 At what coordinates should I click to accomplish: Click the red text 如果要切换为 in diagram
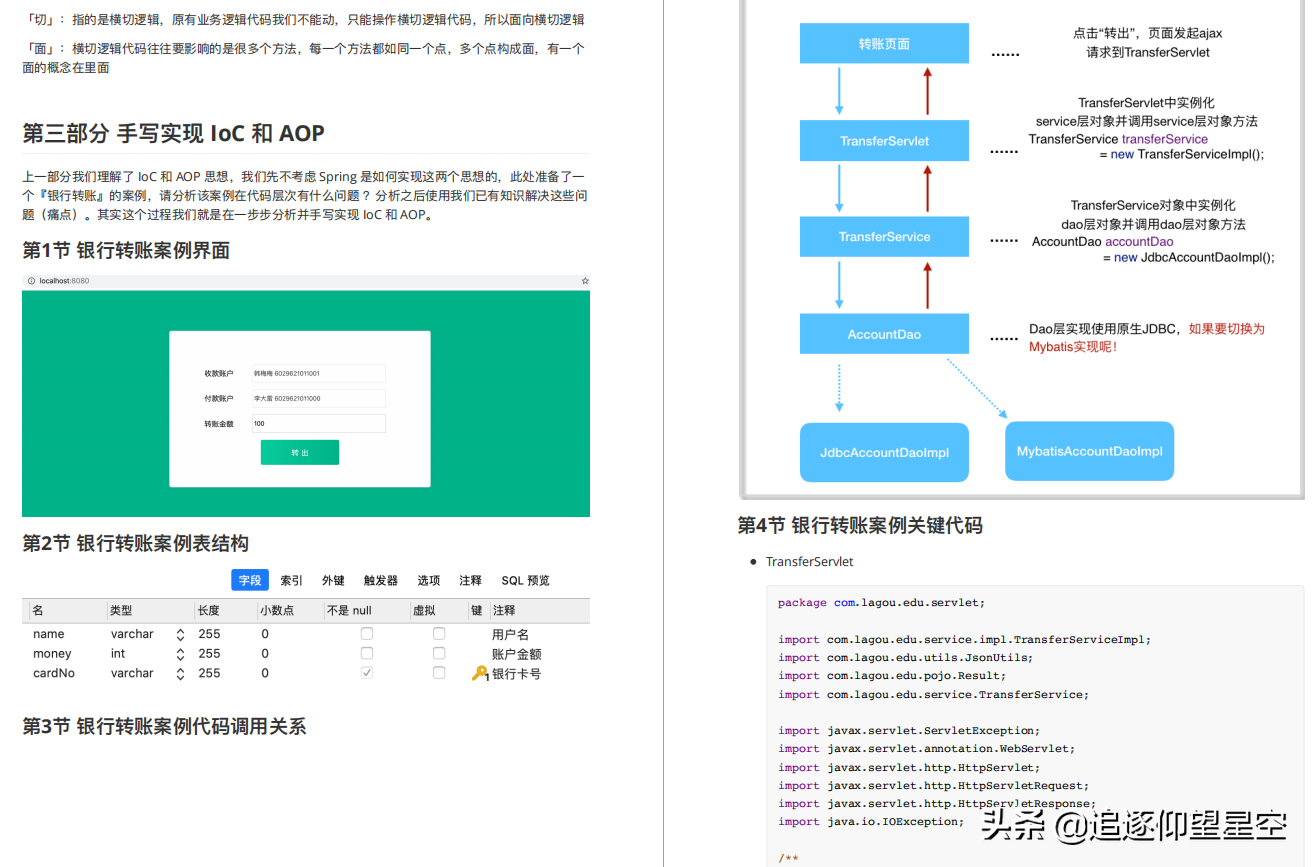[1227, 329]
